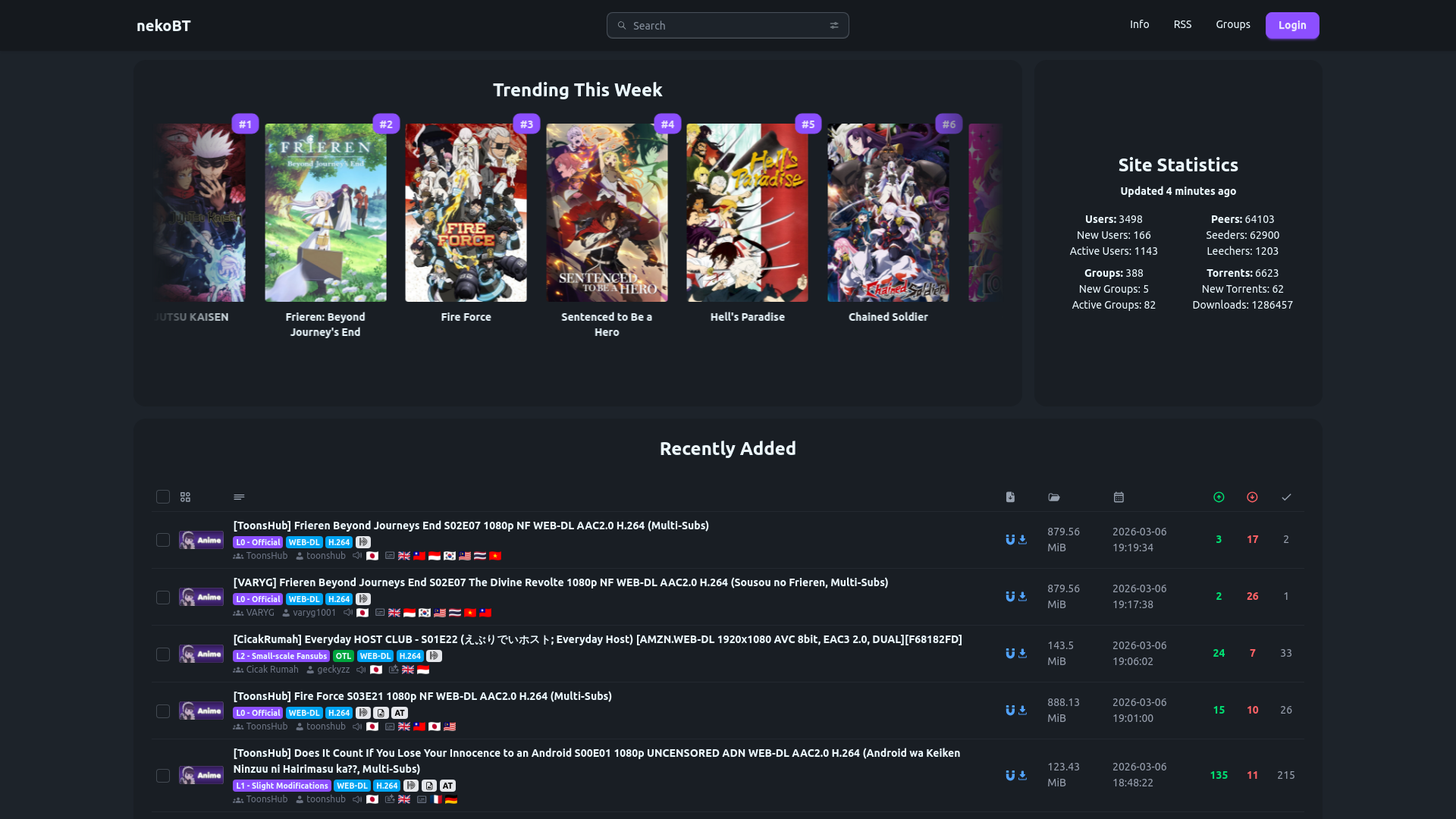This screenshot has width=1456, height=819.
Task: Sort by completed checkmark header
Action: coord(1286,497)
